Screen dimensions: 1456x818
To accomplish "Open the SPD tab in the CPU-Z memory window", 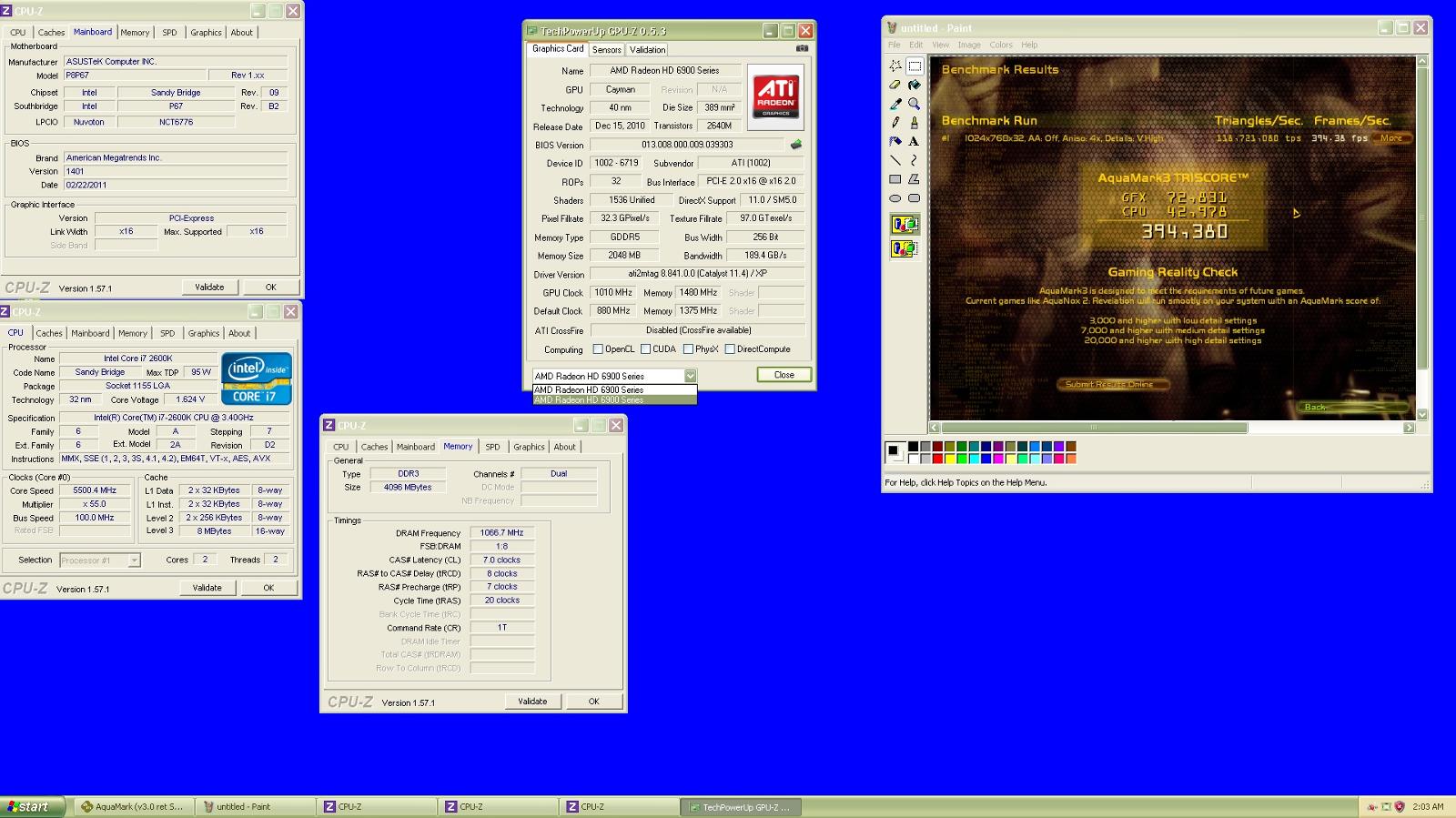I will tap(492, 447).
